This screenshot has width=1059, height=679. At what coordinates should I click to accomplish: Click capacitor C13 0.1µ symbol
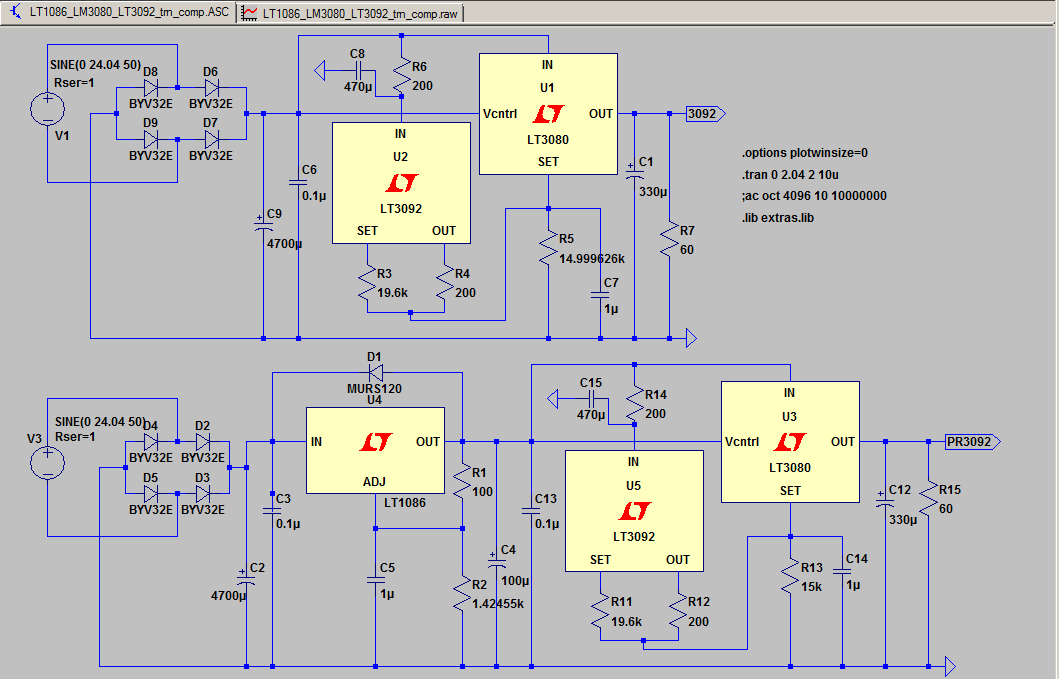(532, 511)
